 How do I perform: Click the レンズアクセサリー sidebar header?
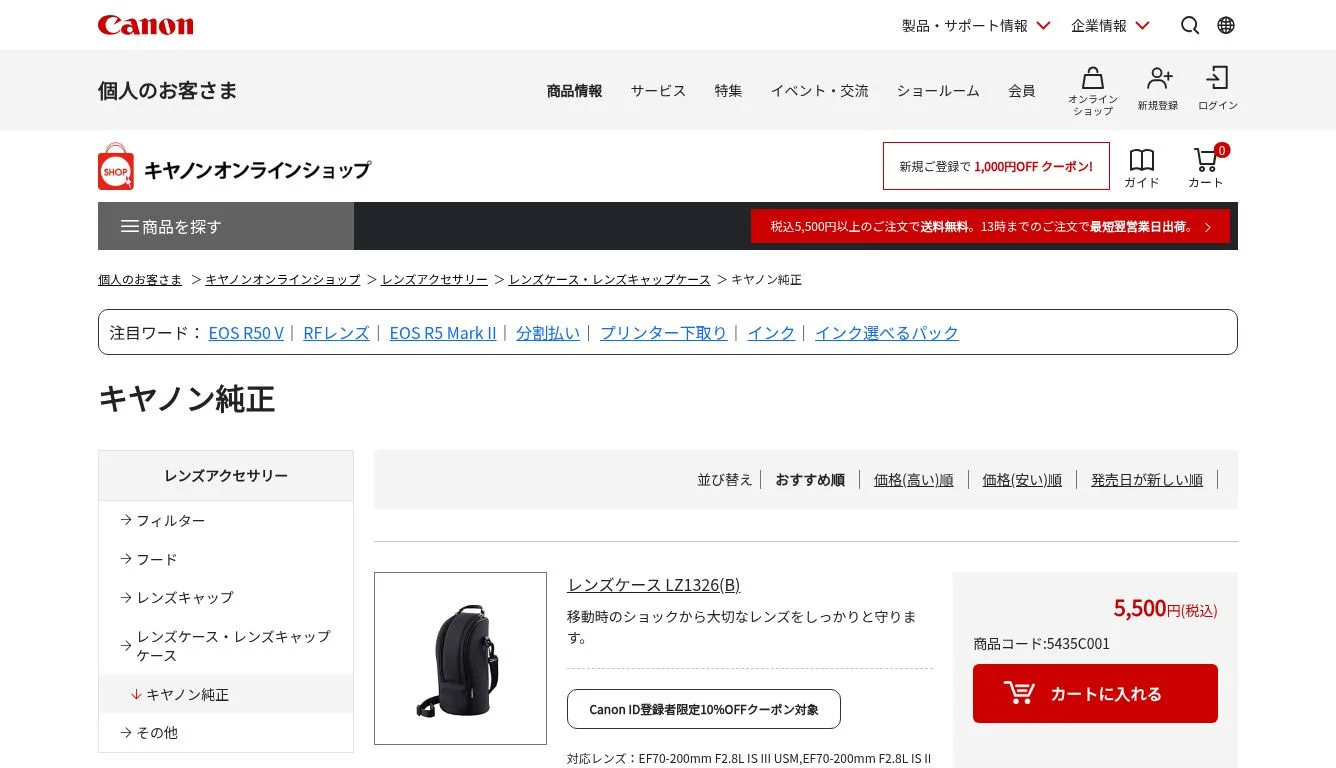(x=226, y=476)
